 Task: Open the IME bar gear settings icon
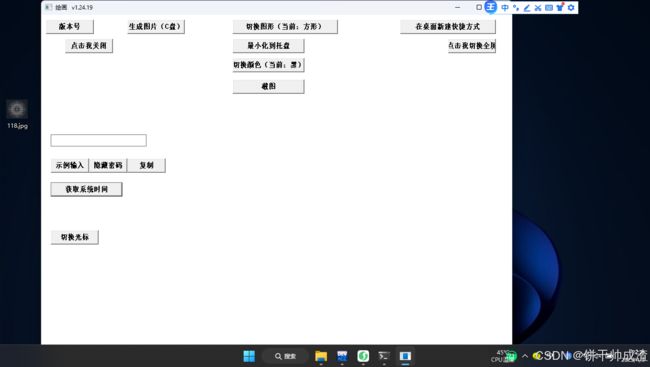pos(571,7)
